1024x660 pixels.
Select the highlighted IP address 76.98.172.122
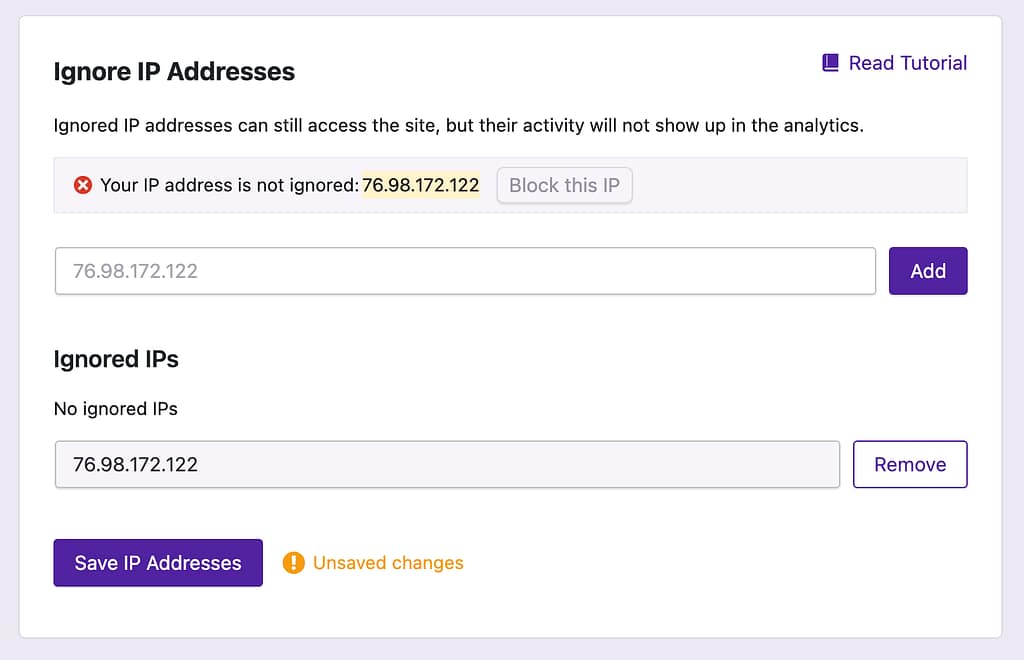click(x=420, y=185)
